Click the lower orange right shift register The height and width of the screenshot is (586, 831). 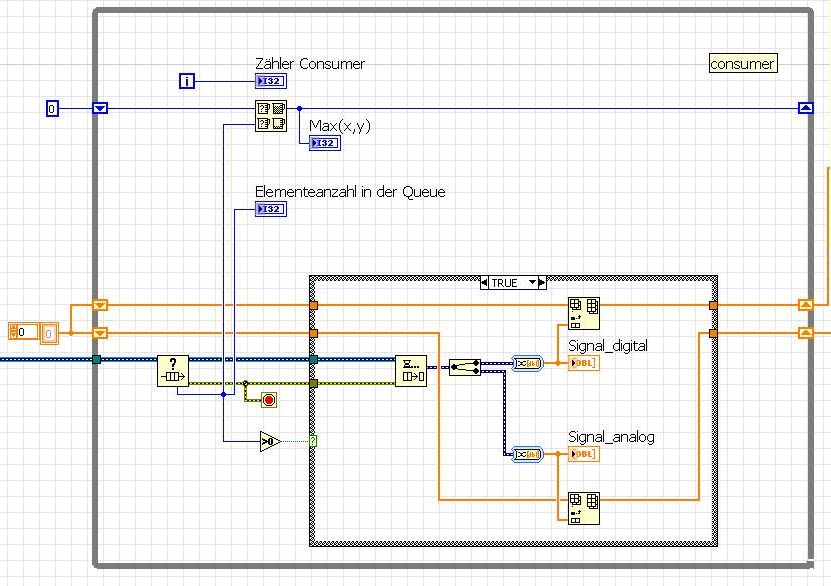[x=806, y=333]
